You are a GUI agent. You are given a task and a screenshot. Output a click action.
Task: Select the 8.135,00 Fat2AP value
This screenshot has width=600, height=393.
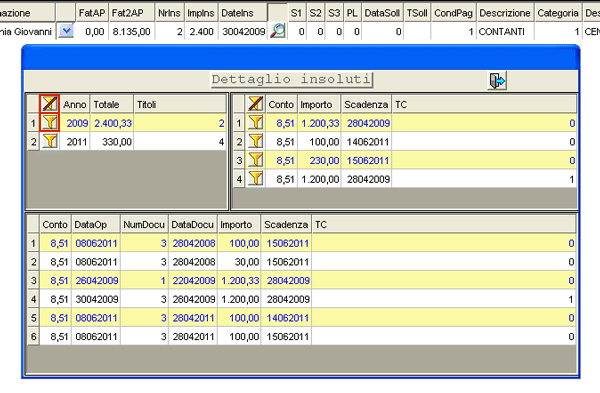click(132, 31)
